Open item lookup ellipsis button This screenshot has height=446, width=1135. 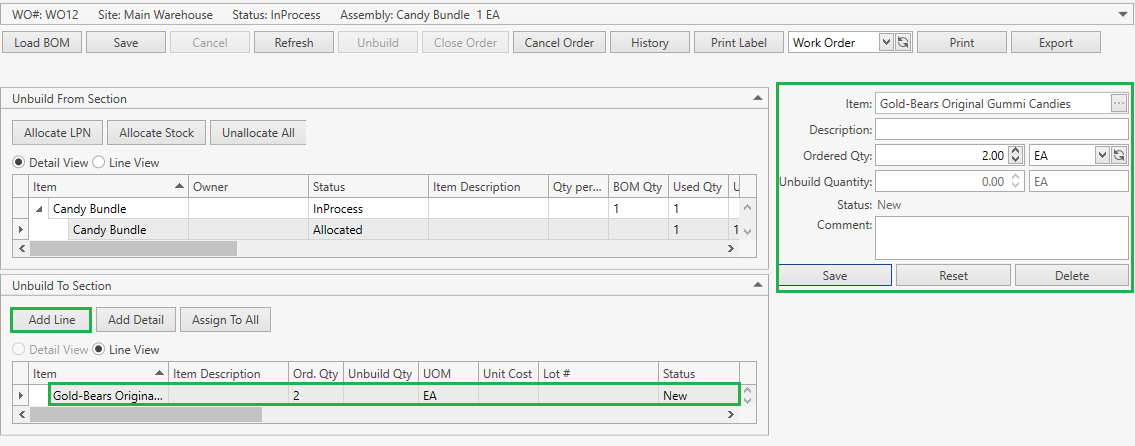(1119, 103)
